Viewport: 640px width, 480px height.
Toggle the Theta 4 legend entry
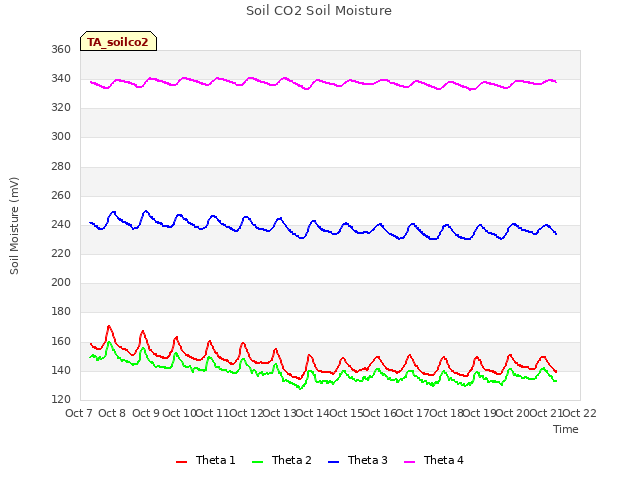[434, 460]
